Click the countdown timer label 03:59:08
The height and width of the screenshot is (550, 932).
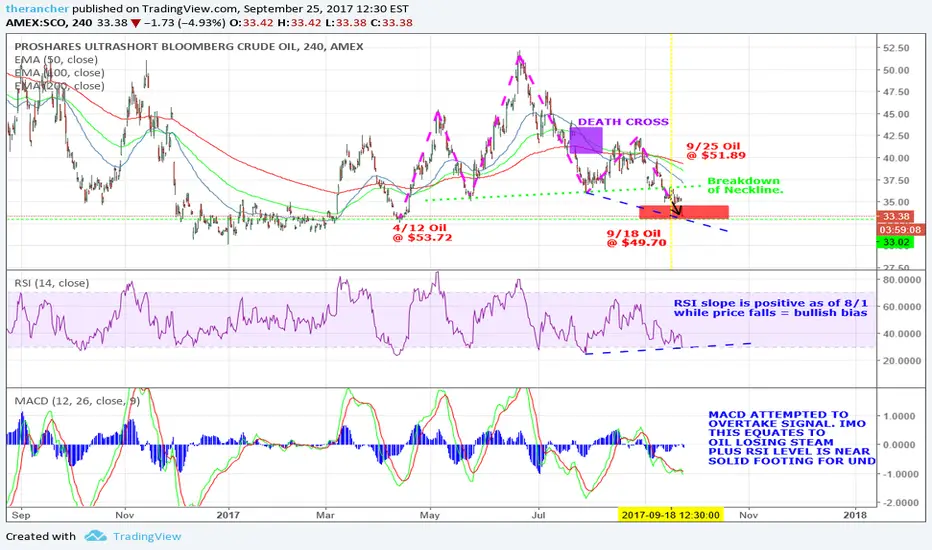point(900,230)
